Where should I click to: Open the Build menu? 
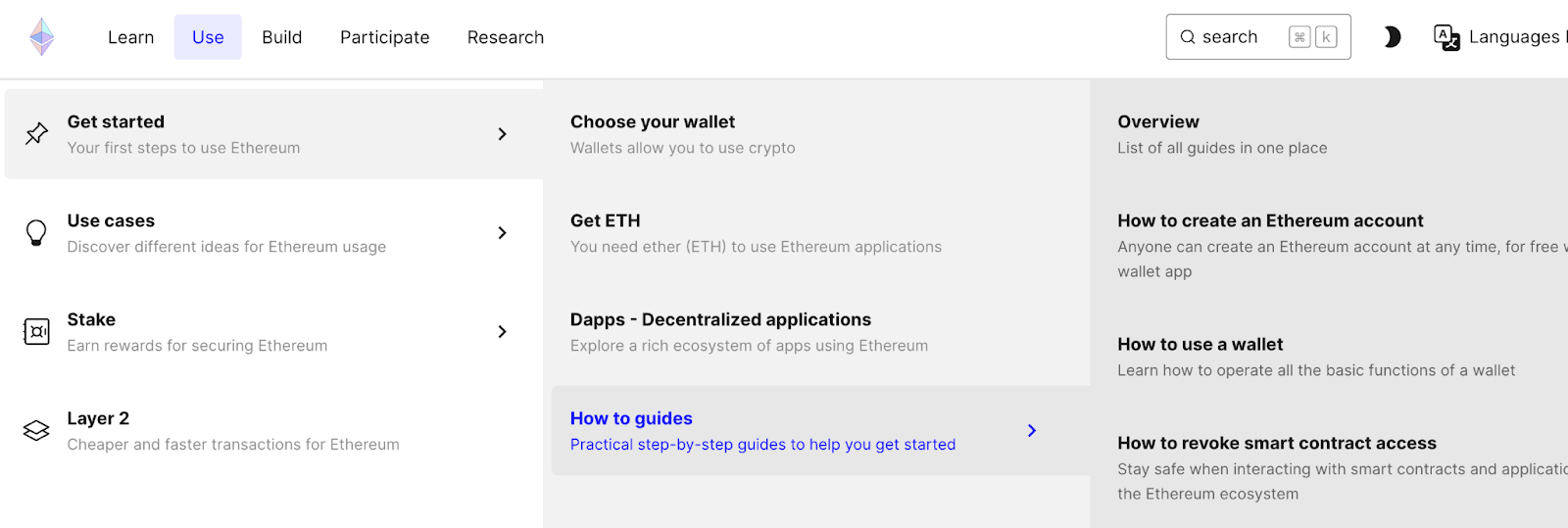(x=281, y=37)
